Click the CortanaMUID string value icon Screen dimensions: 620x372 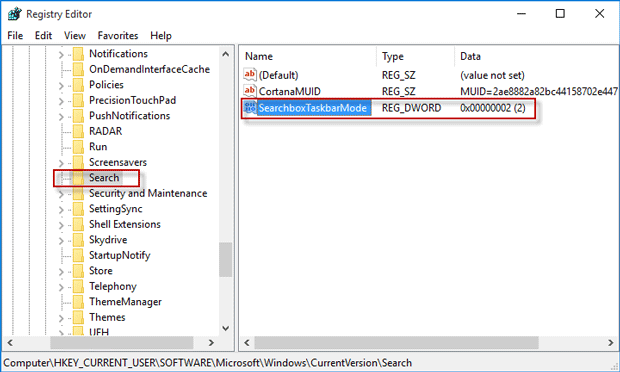coord(250,91)
